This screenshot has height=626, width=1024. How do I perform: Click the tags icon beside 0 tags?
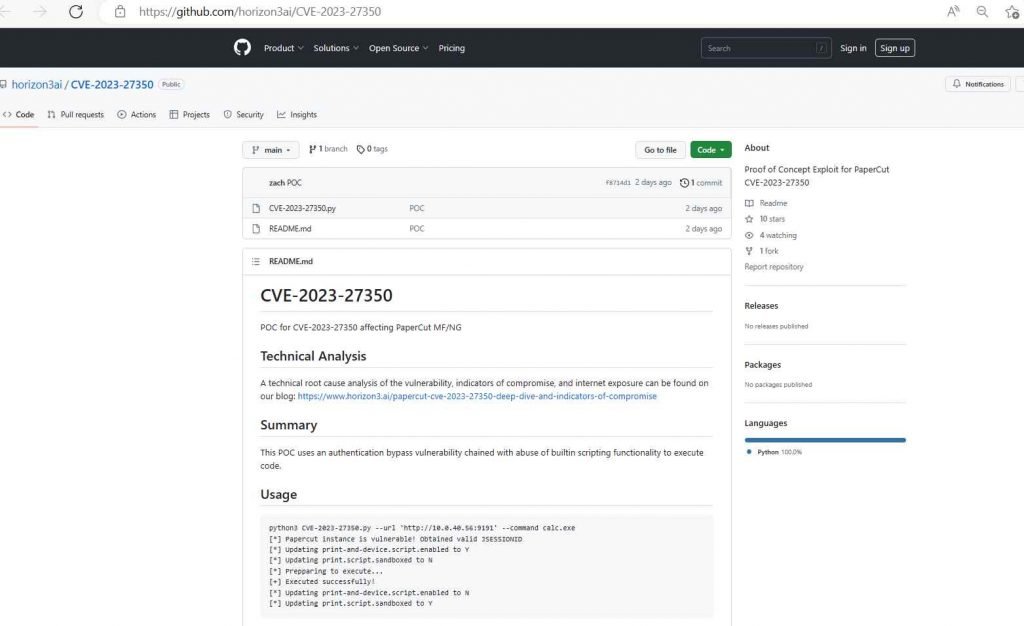(x=360, y=149)
